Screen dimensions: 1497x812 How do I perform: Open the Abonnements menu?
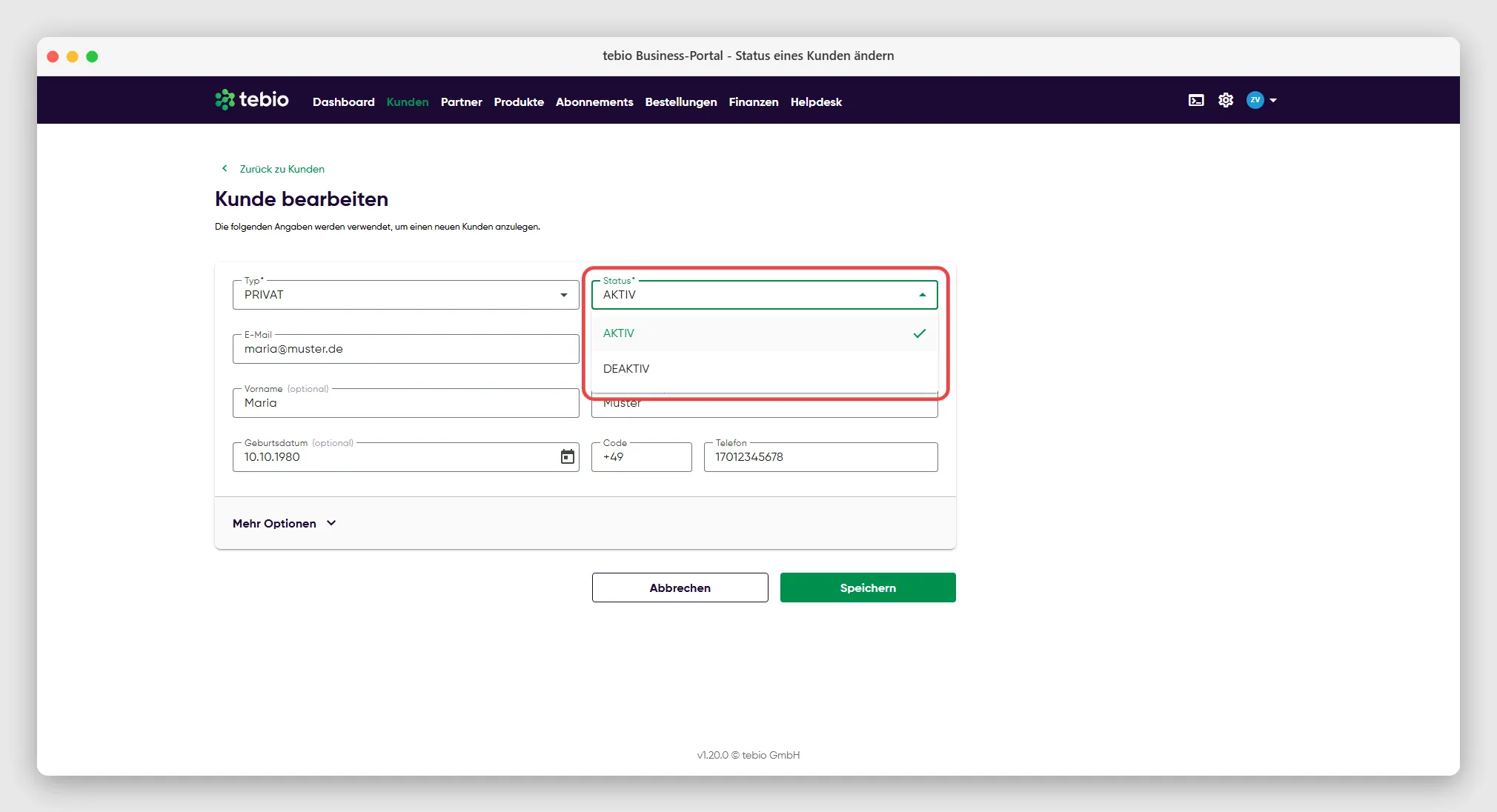(x=594, y=101)
